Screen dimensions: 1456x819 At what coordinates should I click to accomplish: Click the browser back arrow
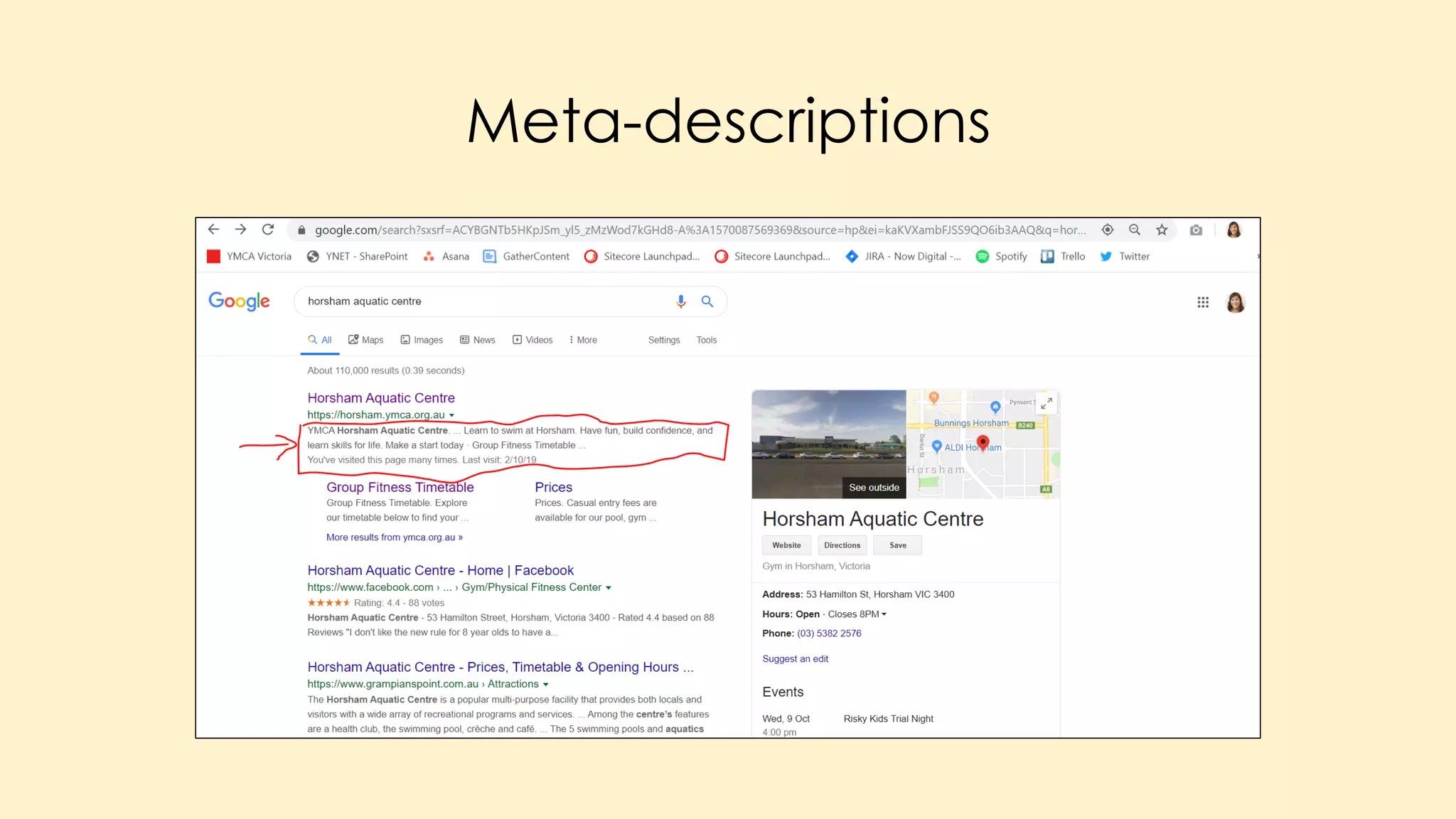[213, 230]
